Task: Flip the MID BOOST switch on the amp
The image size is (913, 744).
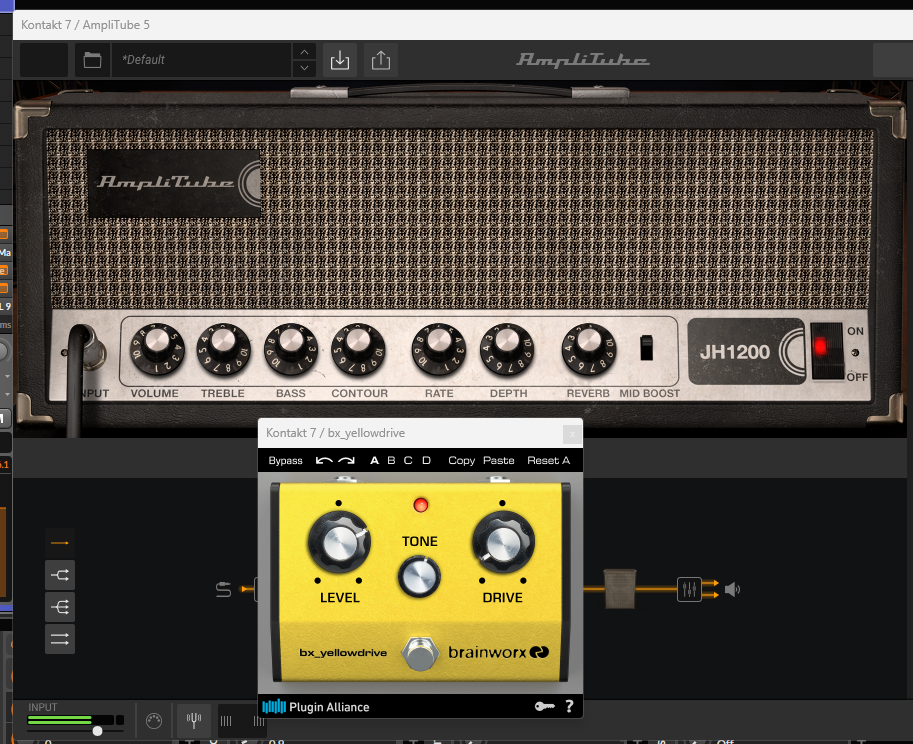Action: coord(646,348)
